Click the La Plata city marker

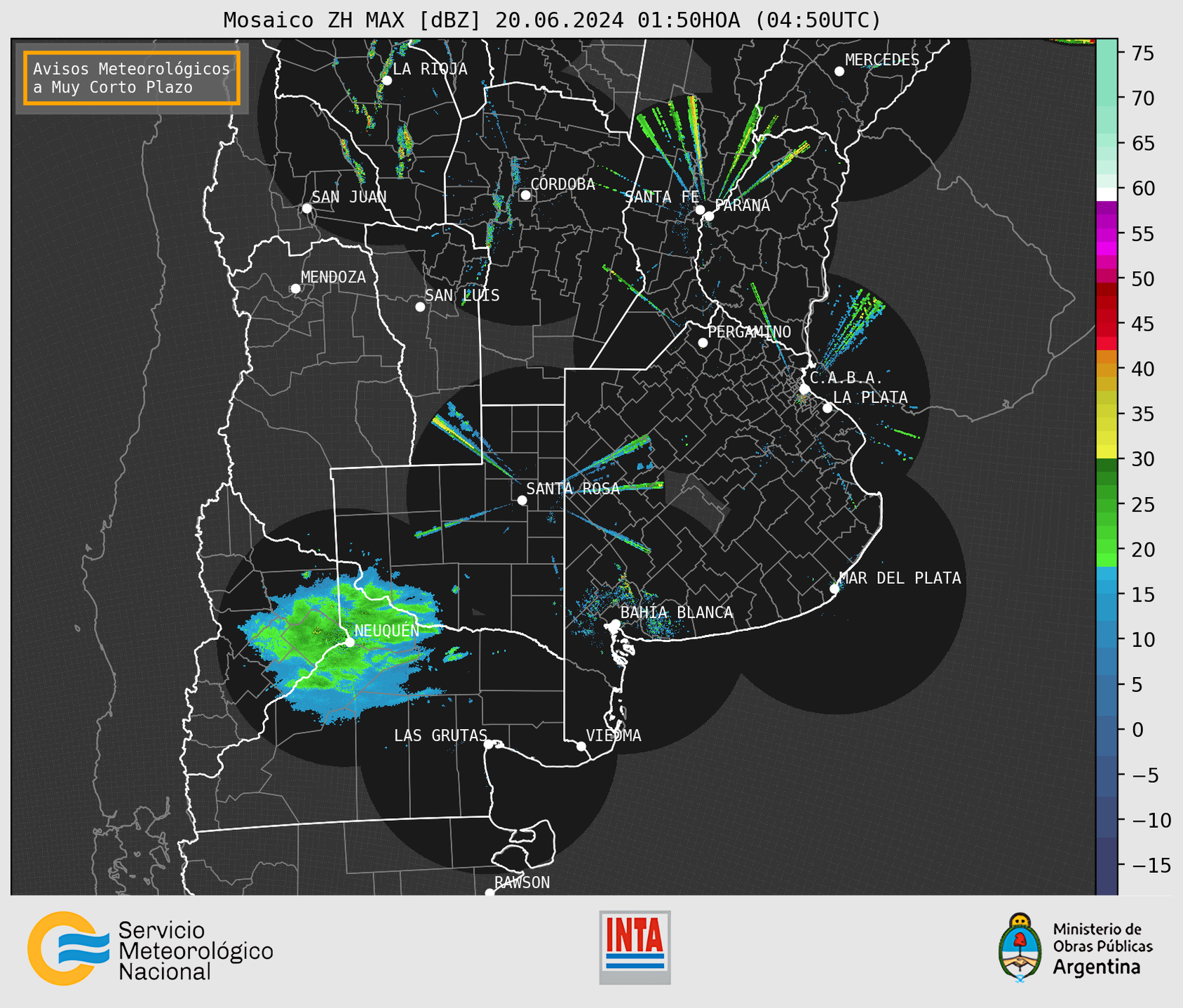click(827, 408)
